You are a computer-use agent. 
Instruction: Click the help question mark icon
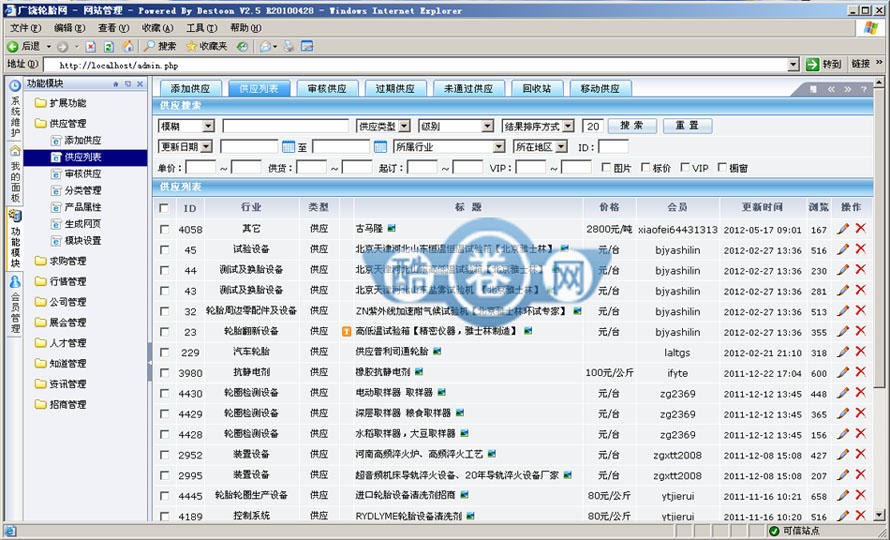(863, 89)
